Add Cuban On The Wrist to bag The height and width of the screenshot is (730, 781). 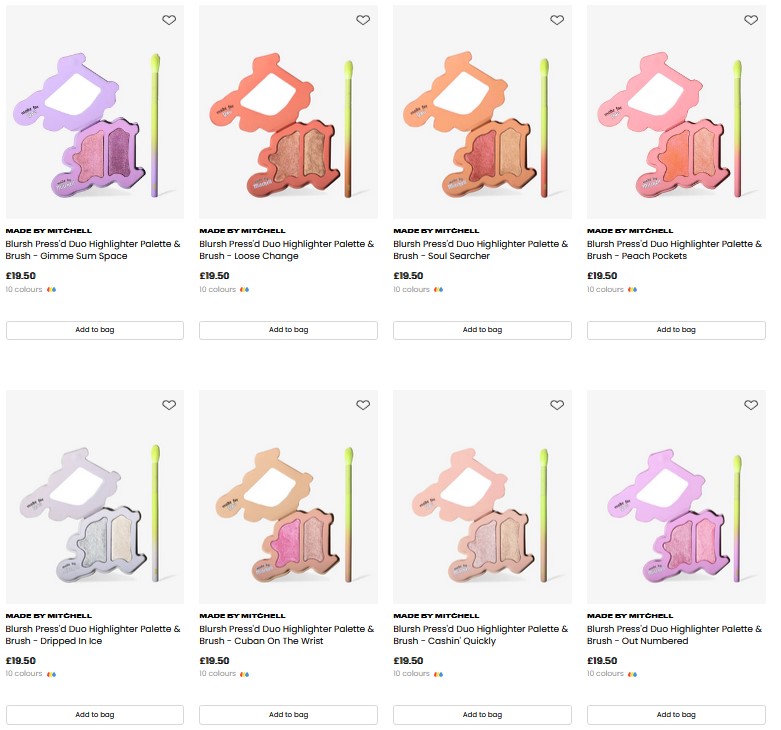(288, 715)
